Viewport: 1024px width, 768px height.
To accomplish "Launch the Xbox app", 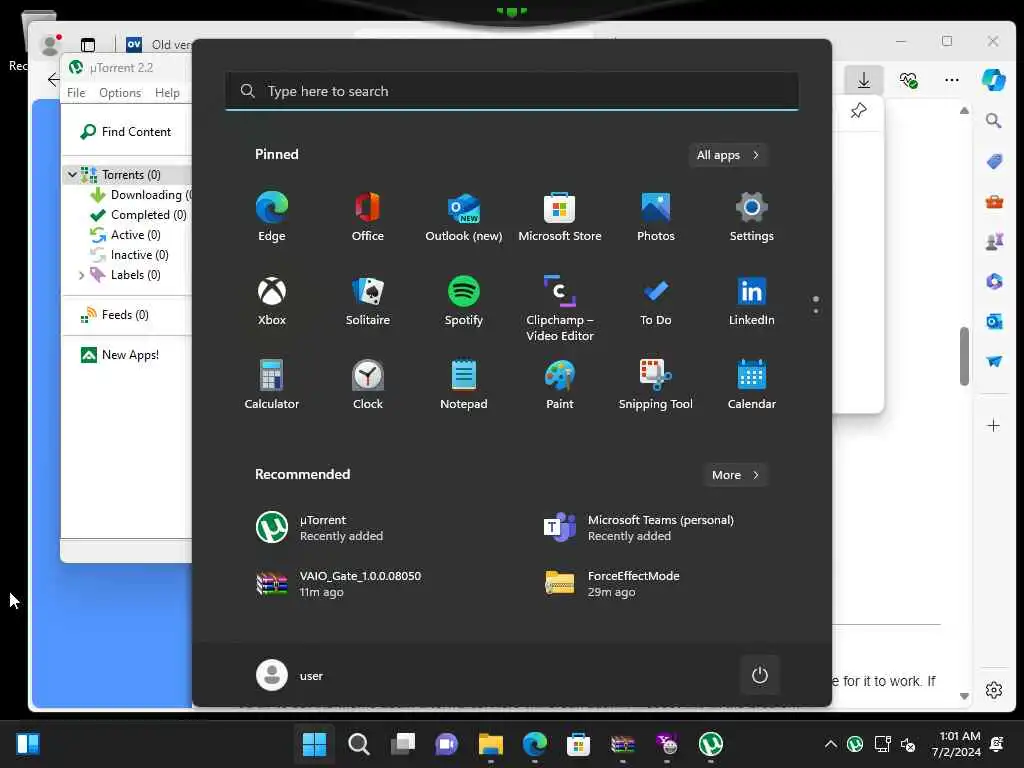I will pos(272,300).
